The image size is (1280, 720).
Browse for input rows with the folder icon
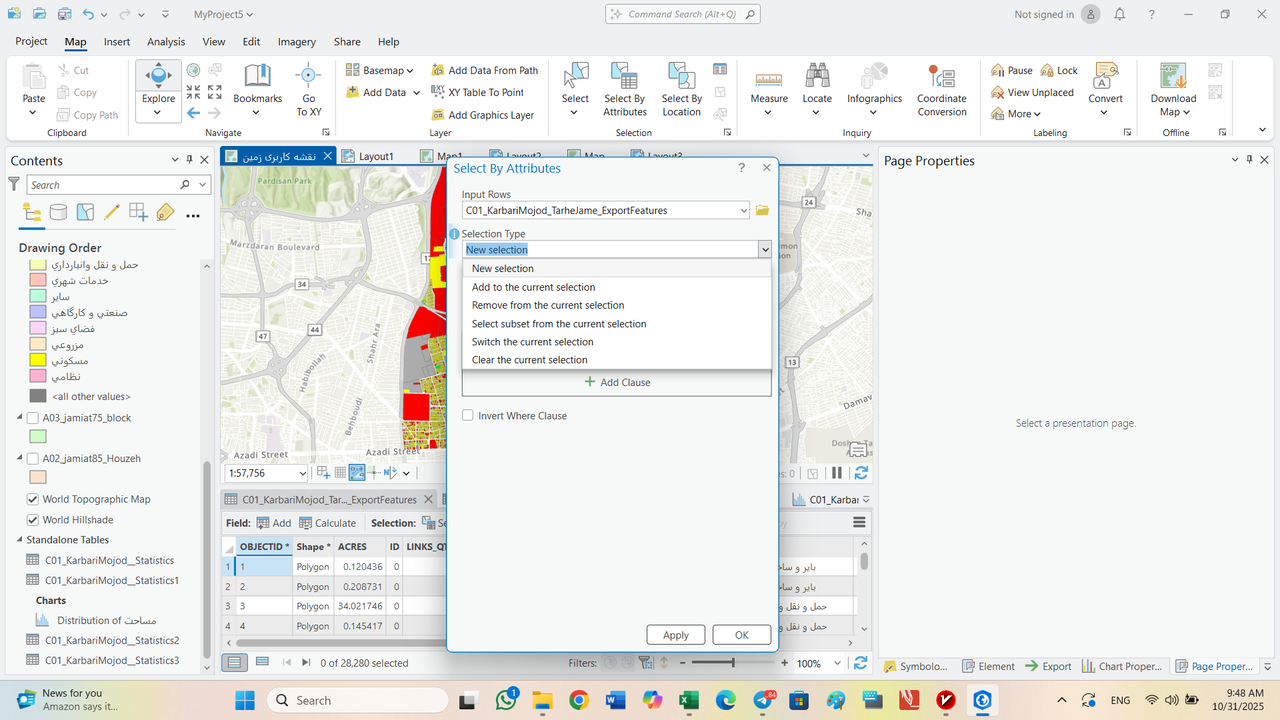pos(762,210)
